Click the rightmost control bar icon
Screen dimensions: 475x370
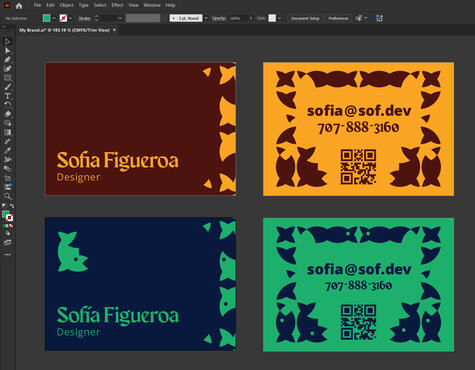click(x=379, y=18)
